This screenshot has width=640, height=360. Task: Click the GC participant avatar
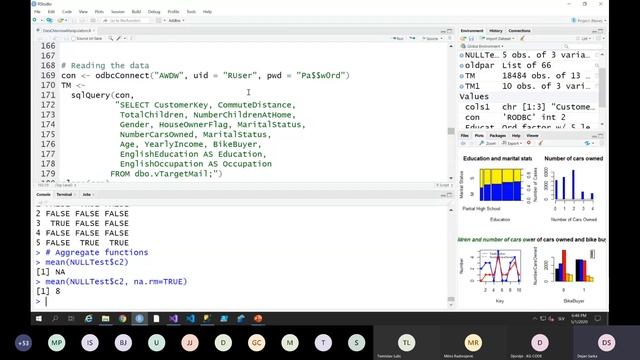256,343
